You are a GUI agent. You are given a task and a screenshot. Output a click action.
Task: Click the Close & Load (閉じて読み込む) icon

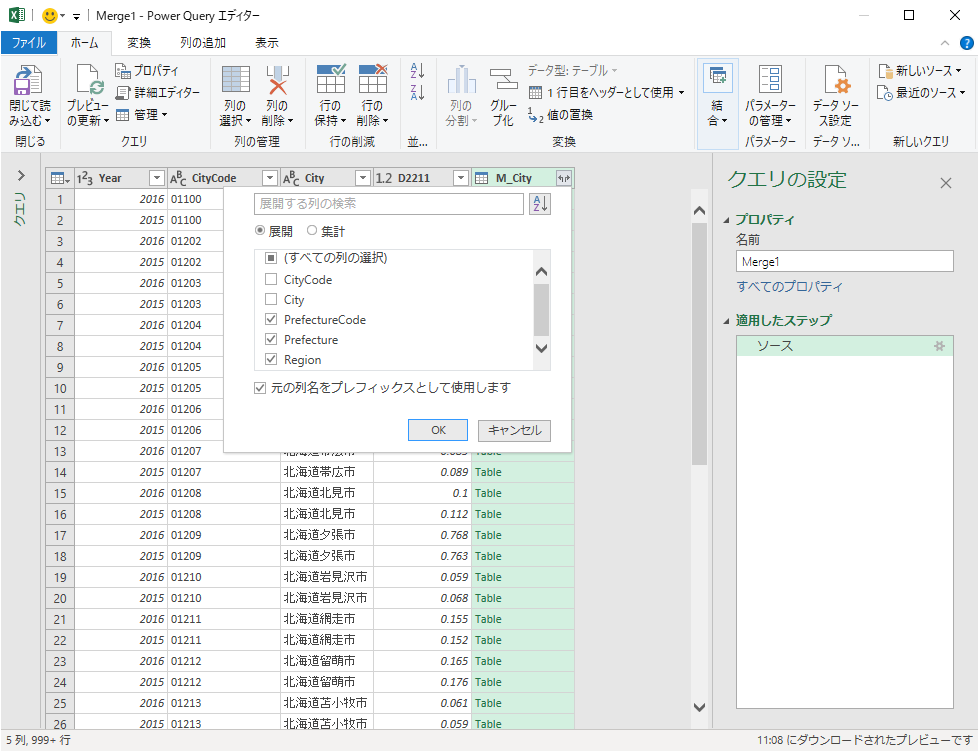27,82
